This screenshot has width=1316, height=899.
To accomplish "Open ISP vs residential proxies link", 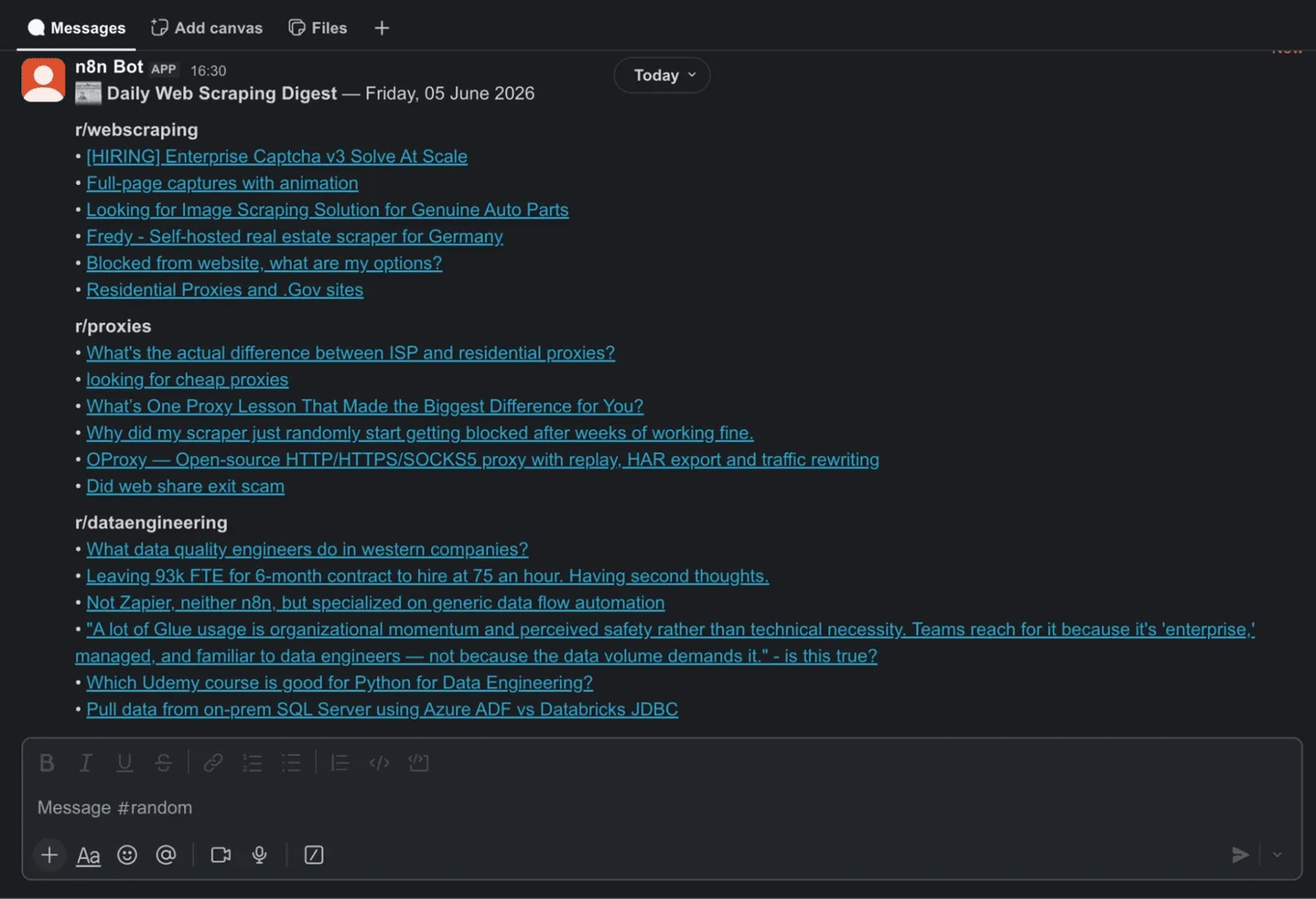I will tap(350, 353).
